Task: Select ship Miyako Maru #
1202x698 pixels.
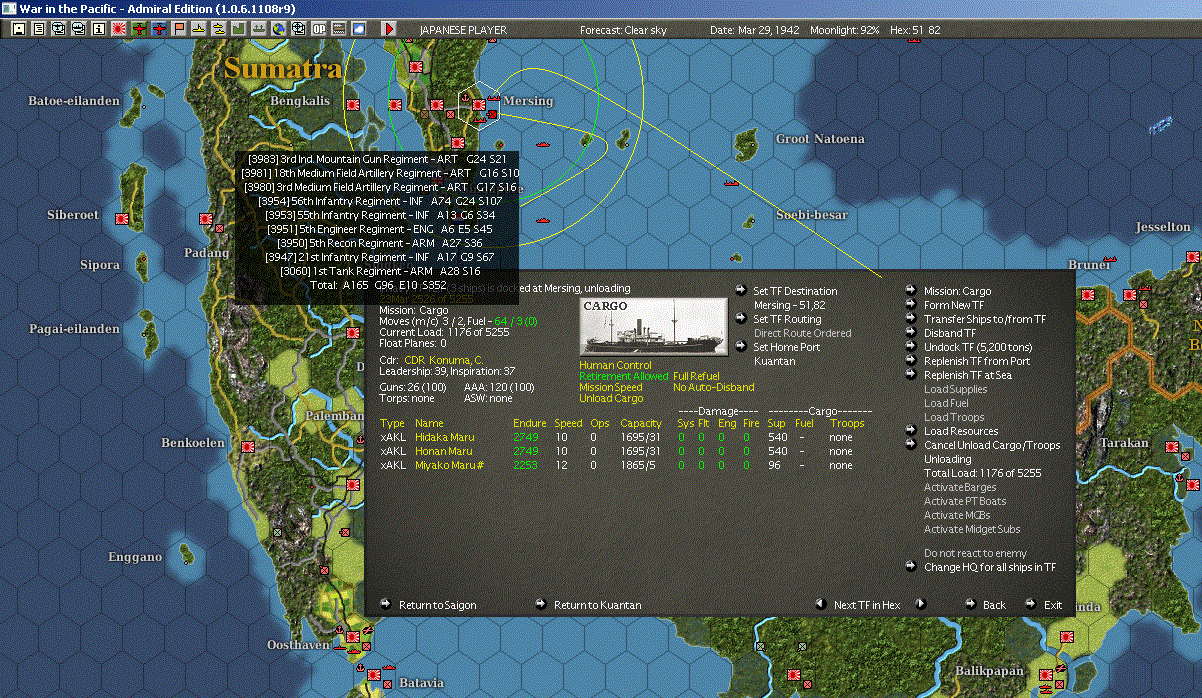Action: (x=449, y=465)
